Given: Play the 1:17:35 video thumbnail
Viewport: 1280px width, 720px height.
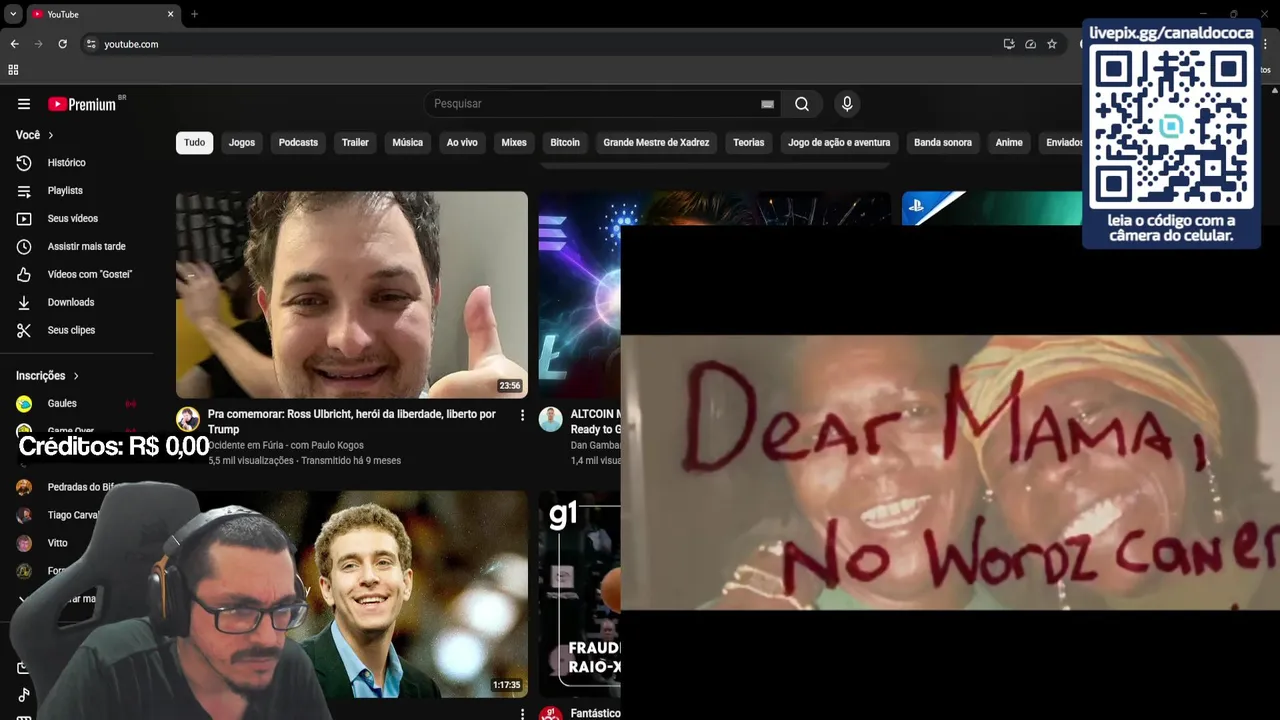Looking at the screenshot, I should [400, 594].
